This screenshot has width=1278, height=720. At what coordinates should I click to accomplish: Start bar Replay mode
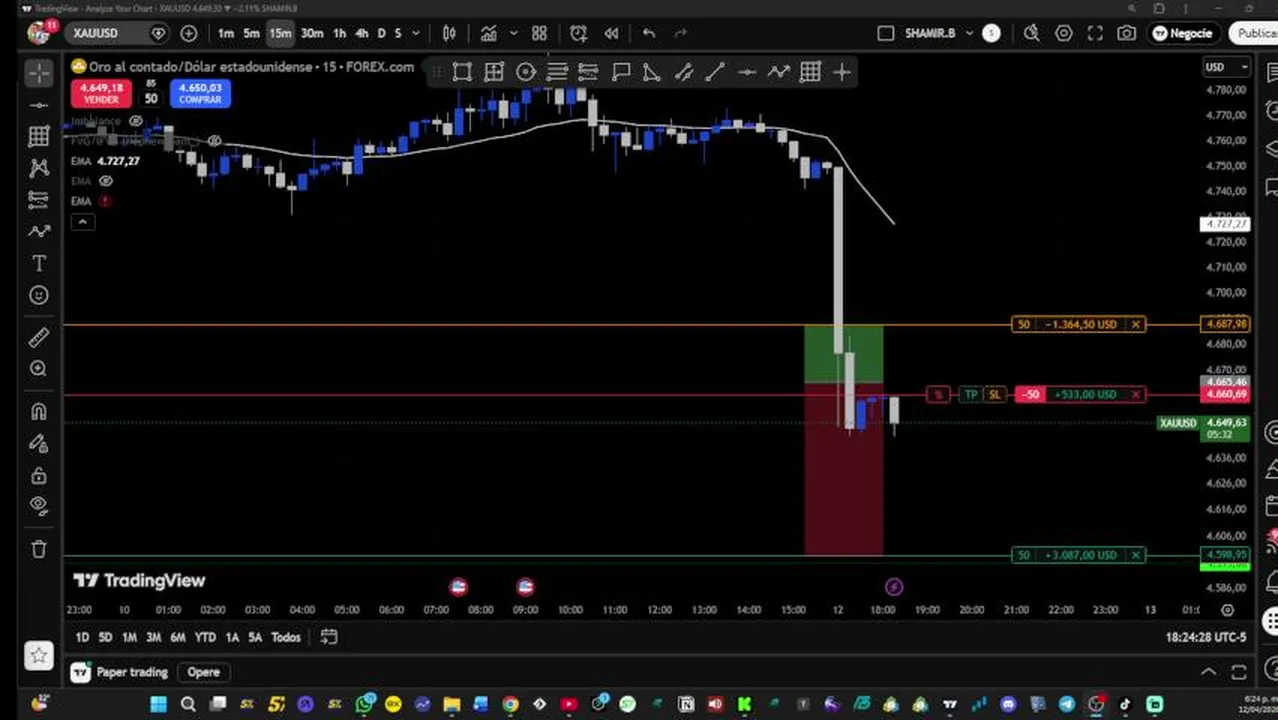[x=611, y=33]
